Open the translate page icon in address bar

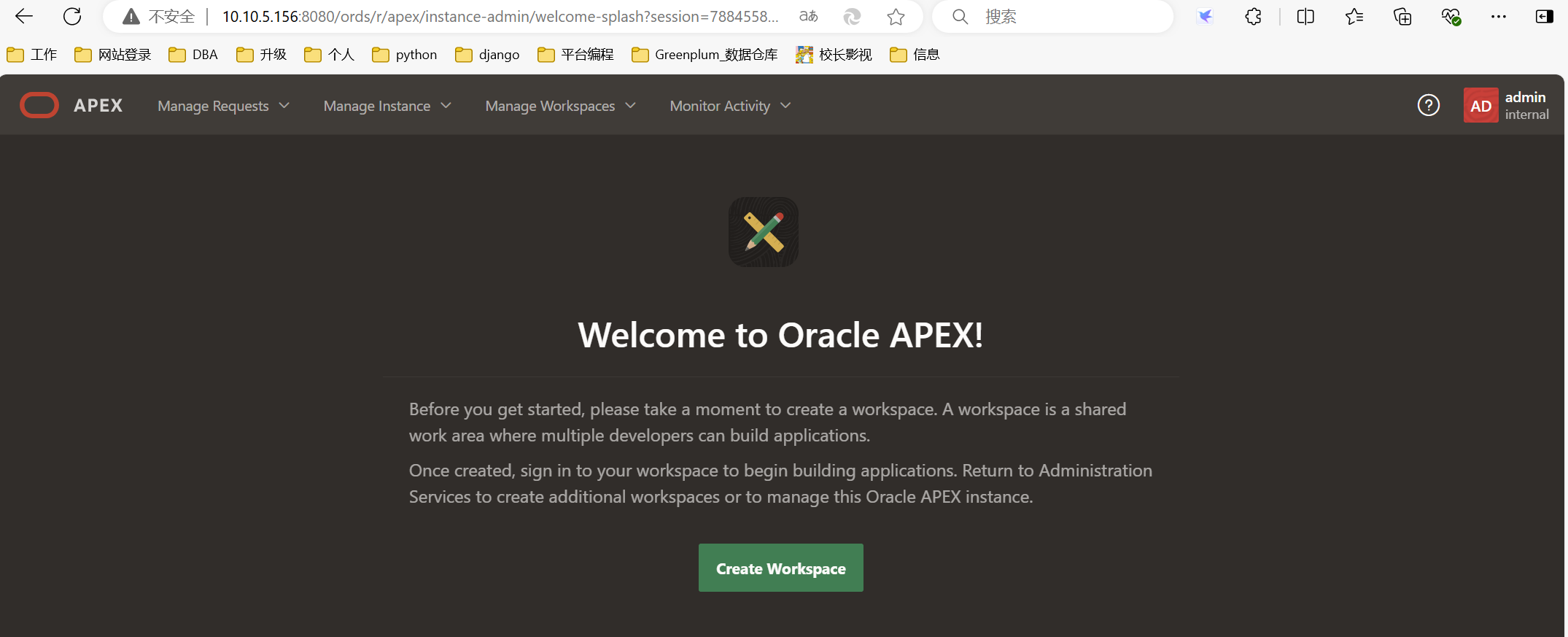(x=809, y=16)
